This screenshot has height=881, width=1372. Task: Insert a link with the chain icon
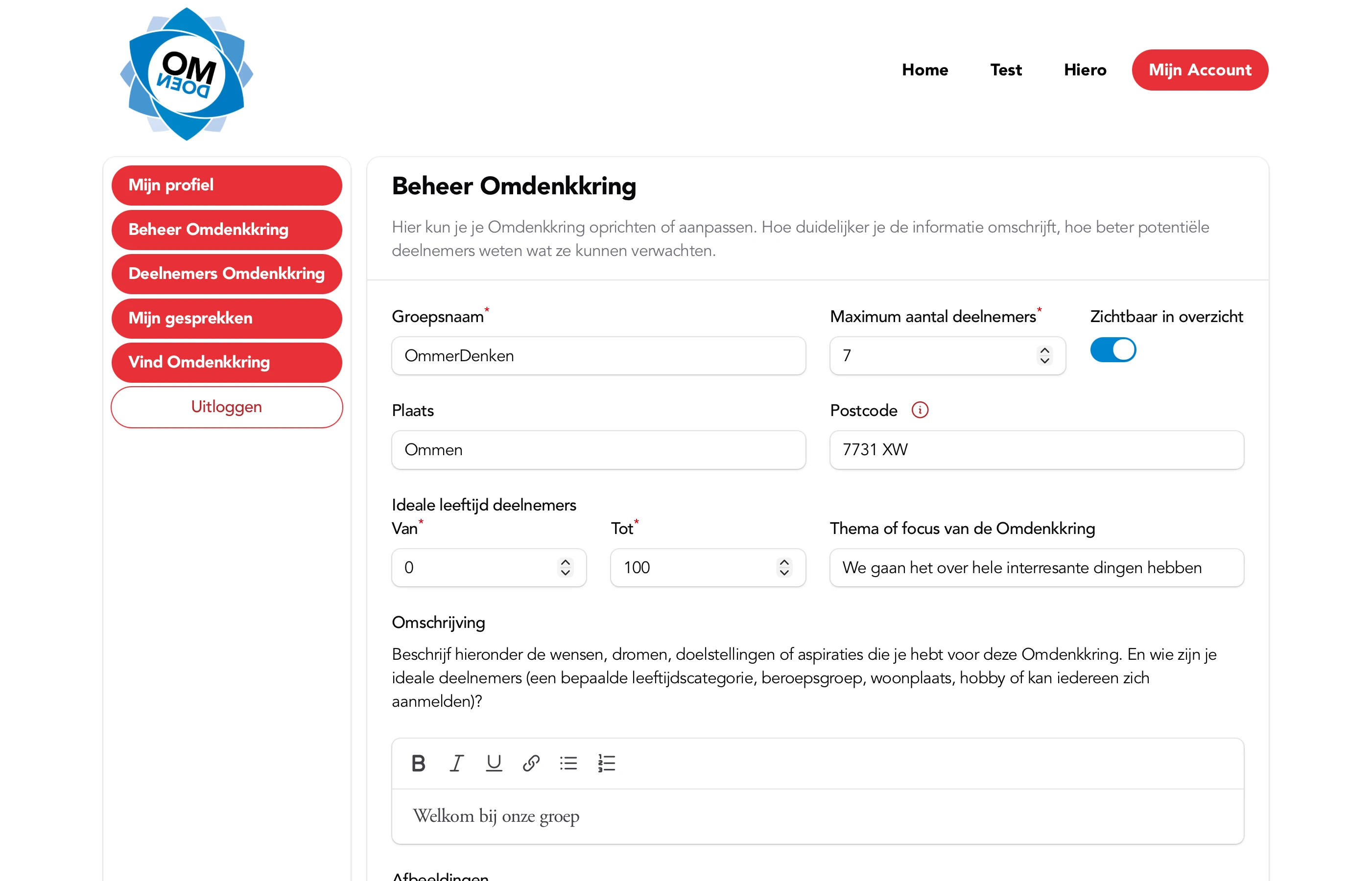(x=531, y=763)
